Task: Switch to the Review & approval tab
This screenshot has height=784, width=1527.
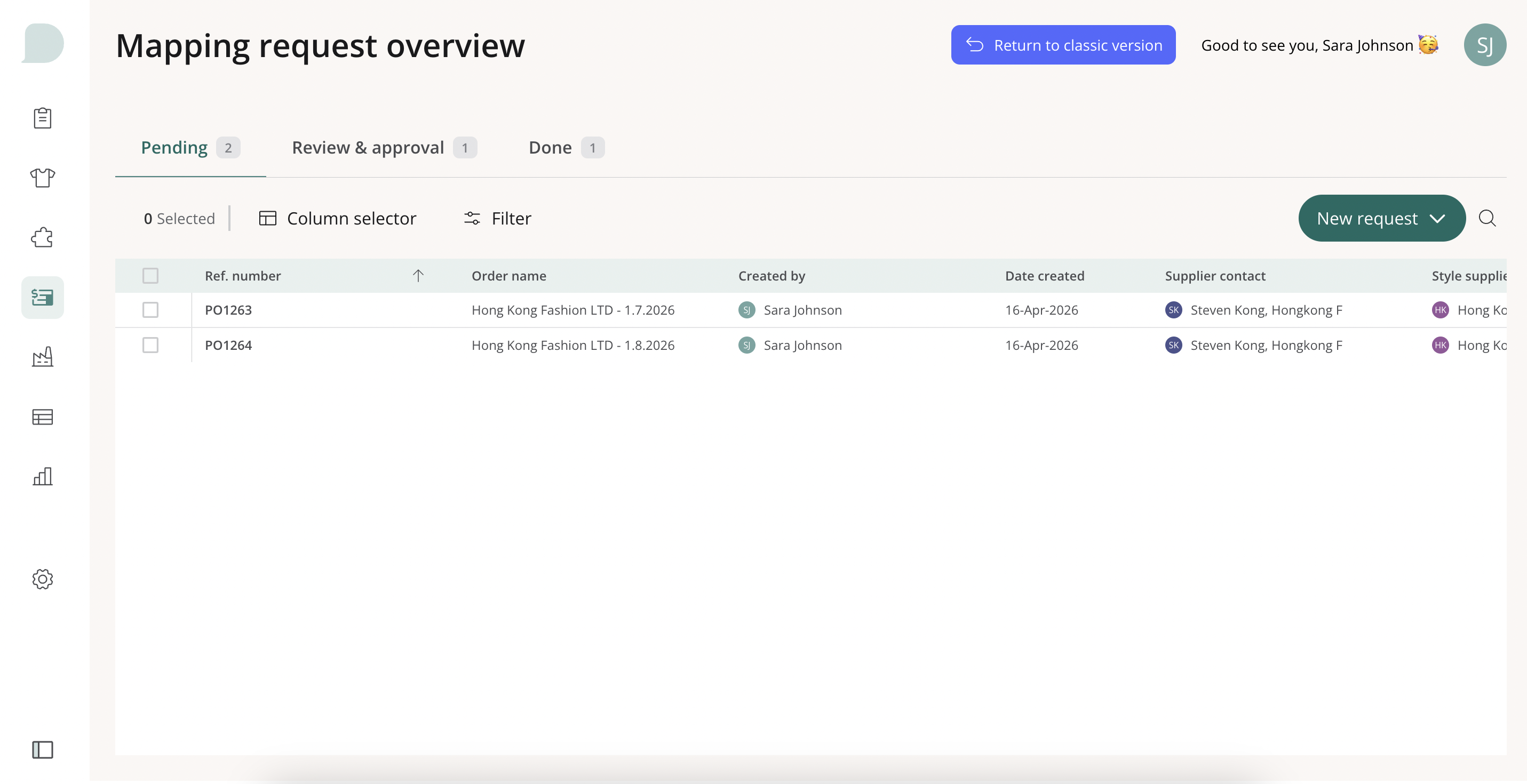Action: pyautogui.click(x=384, y=148)
